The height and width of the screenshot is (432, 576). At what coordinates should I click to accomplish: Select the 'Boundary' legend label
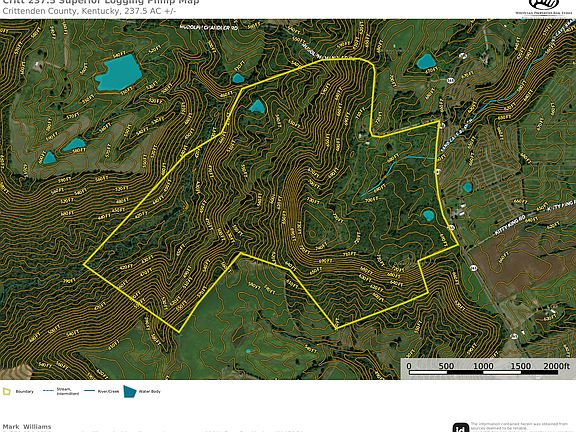click(24, 392)
